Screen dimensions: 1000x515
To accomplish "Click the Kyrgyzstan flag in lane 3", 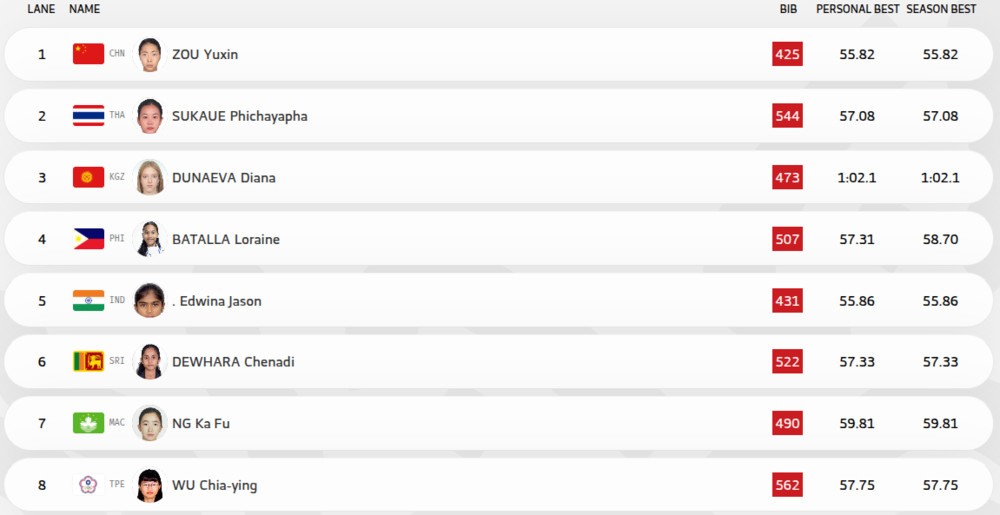I will coord(88,178).
